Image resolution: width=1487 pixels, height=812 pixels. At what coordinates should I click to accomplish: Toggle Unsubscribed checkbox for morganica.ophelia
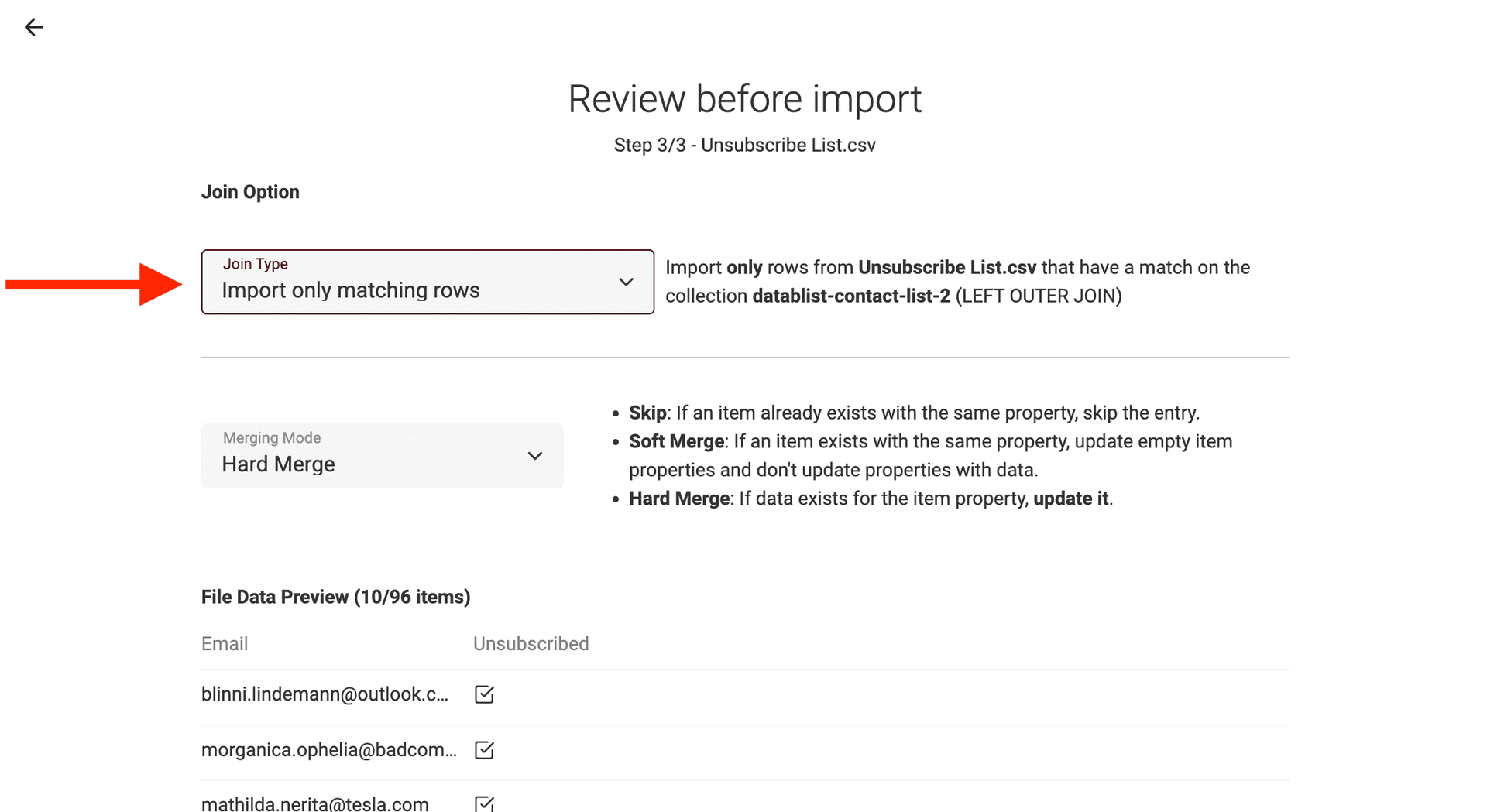click(x=484, y=750)
